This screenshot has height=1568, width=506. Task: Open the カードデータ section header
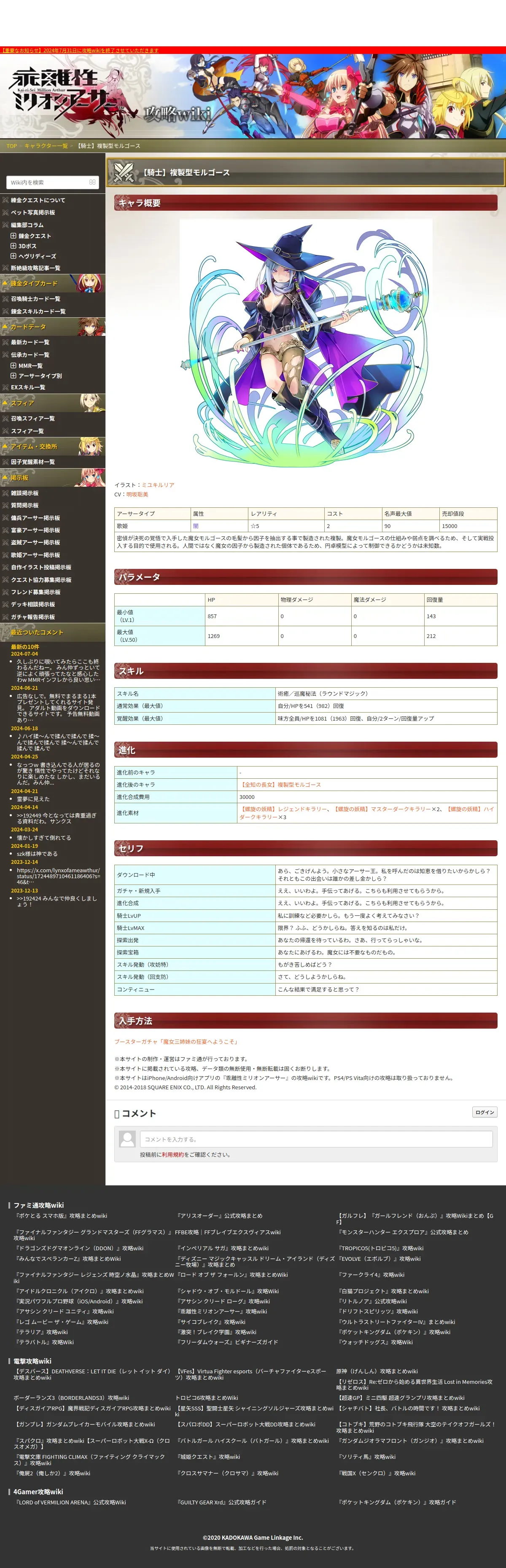click(52, 326)
